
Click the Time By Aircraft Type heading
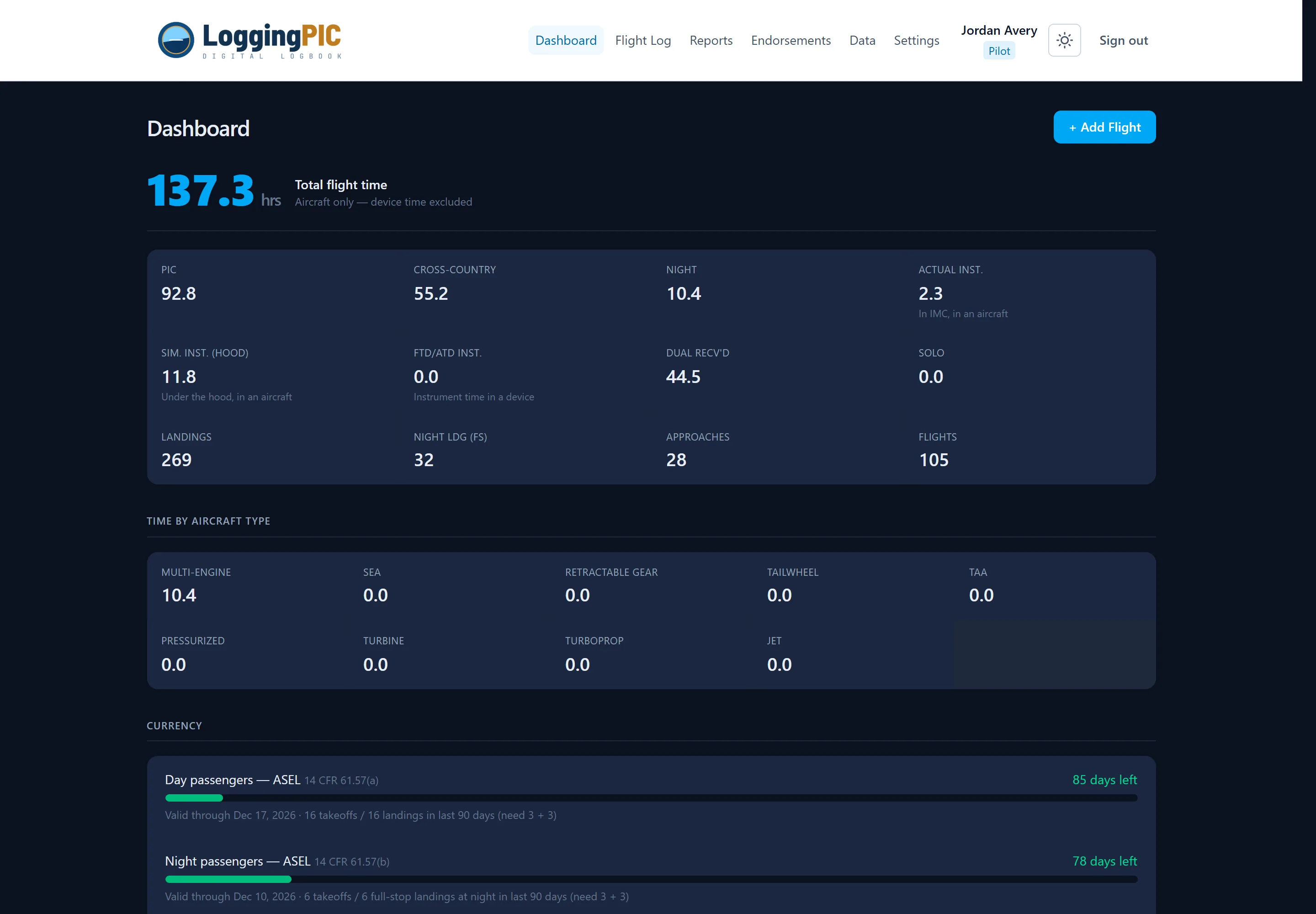208,521
